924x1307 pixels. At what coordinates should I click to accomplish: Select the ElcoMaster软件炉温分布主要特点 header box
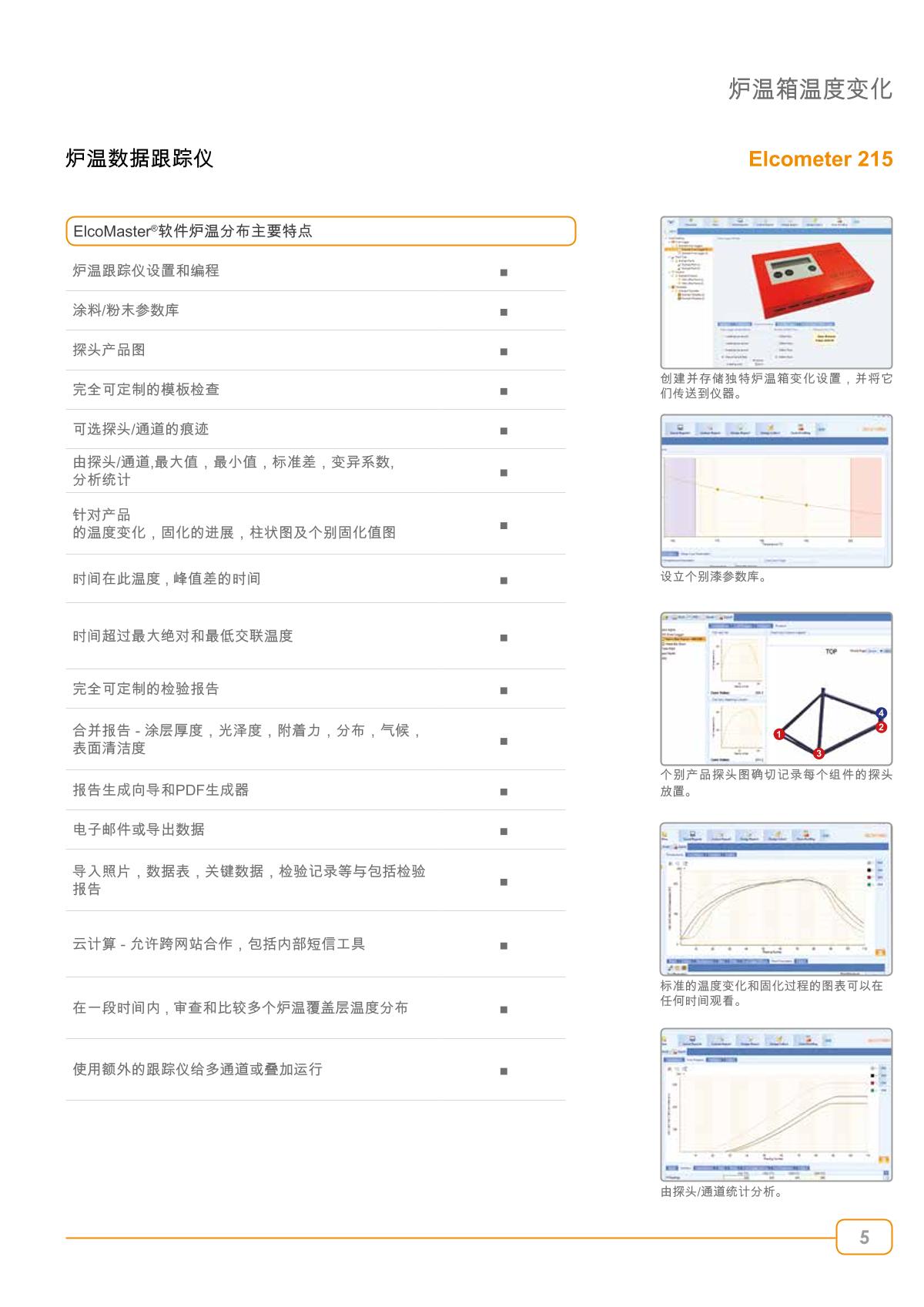(320, 231)
